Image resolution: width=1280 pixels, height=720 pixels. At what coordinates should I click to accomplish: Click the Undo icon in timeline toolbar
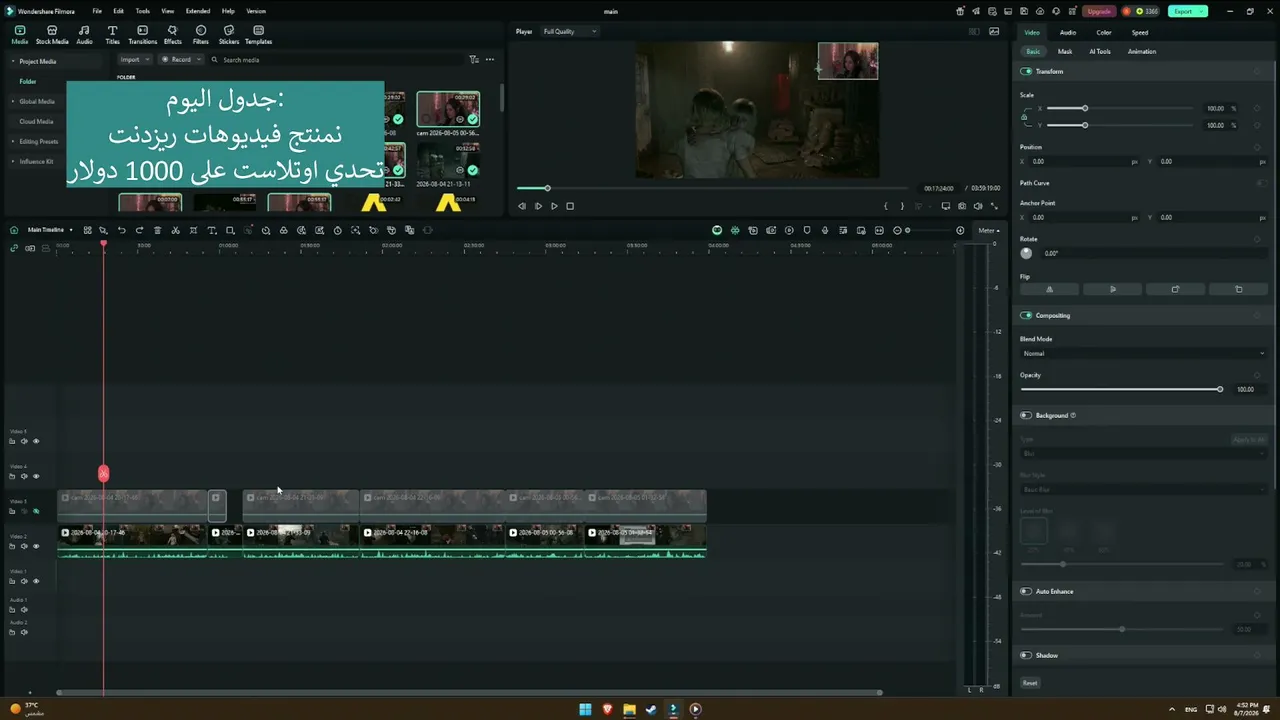coord(121,230)
